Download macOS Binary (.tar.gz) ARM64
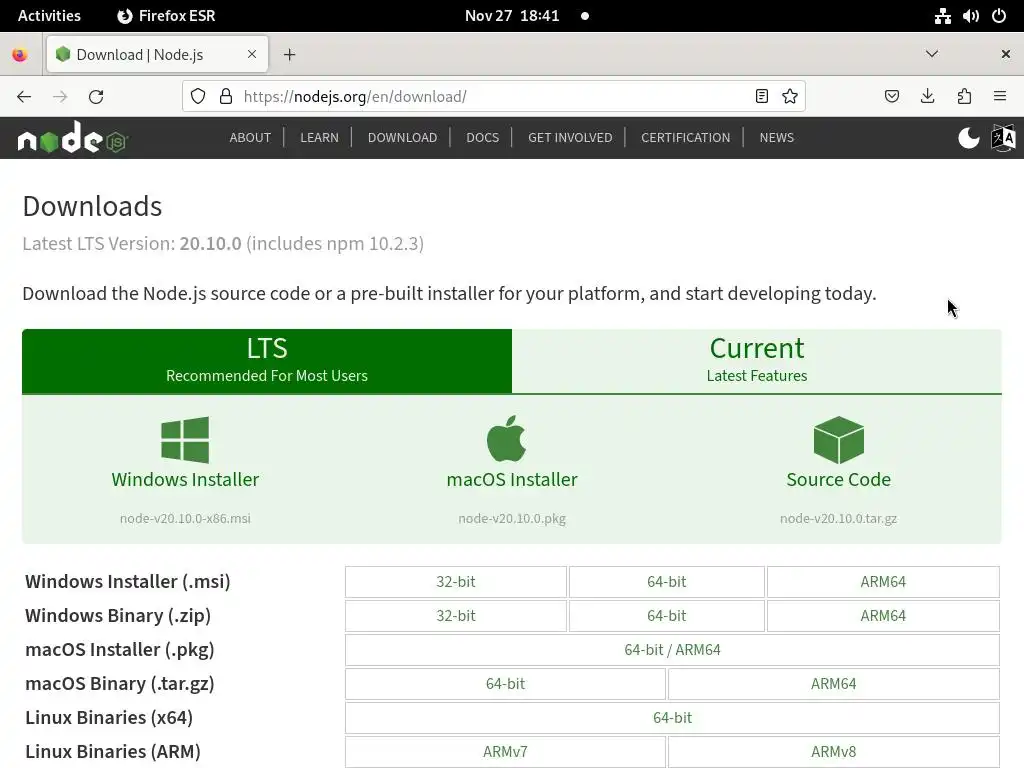Viewport: 1024px width, 768px height. (833, 684)
